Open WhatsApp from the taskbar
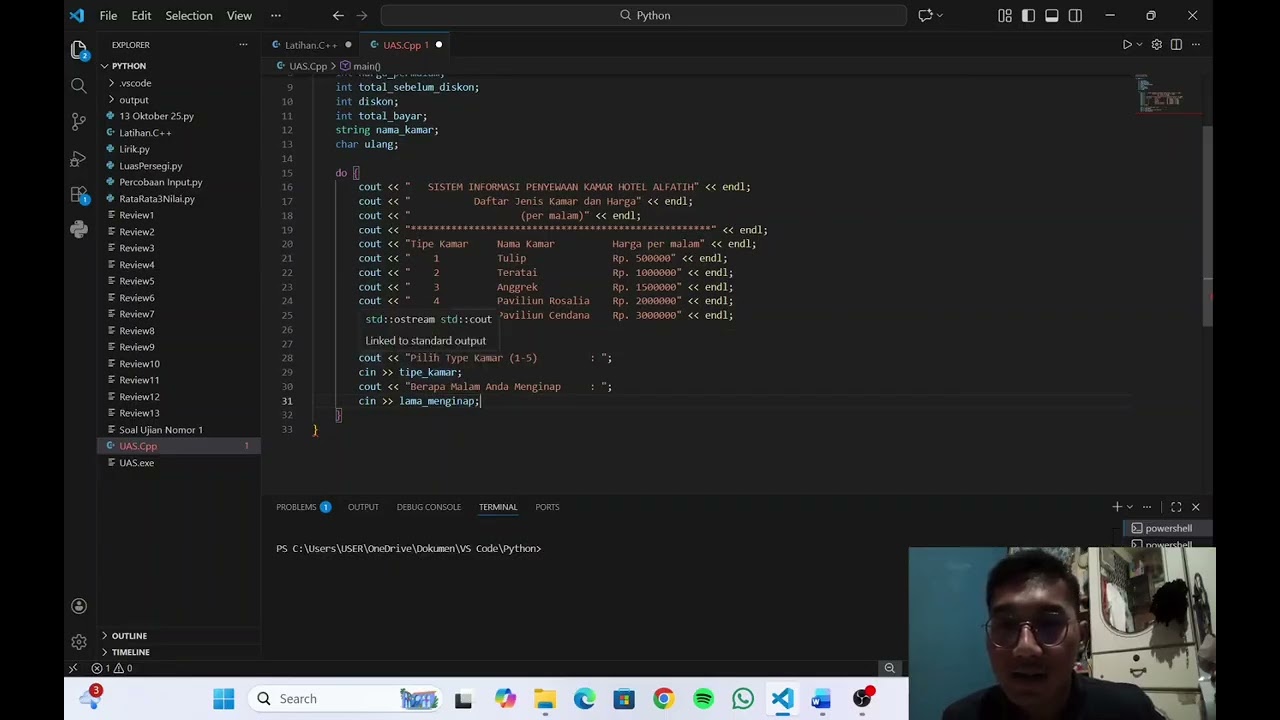 coord(742,699)
